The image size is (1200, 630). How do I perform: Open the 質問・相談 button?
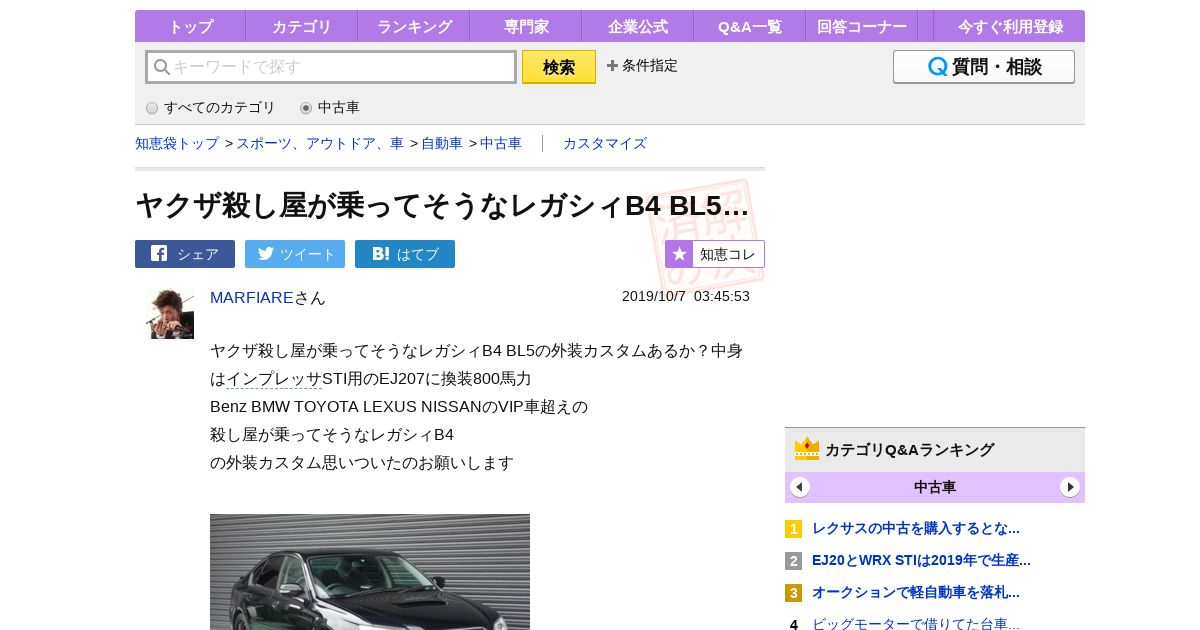click(x=984, y=67)
